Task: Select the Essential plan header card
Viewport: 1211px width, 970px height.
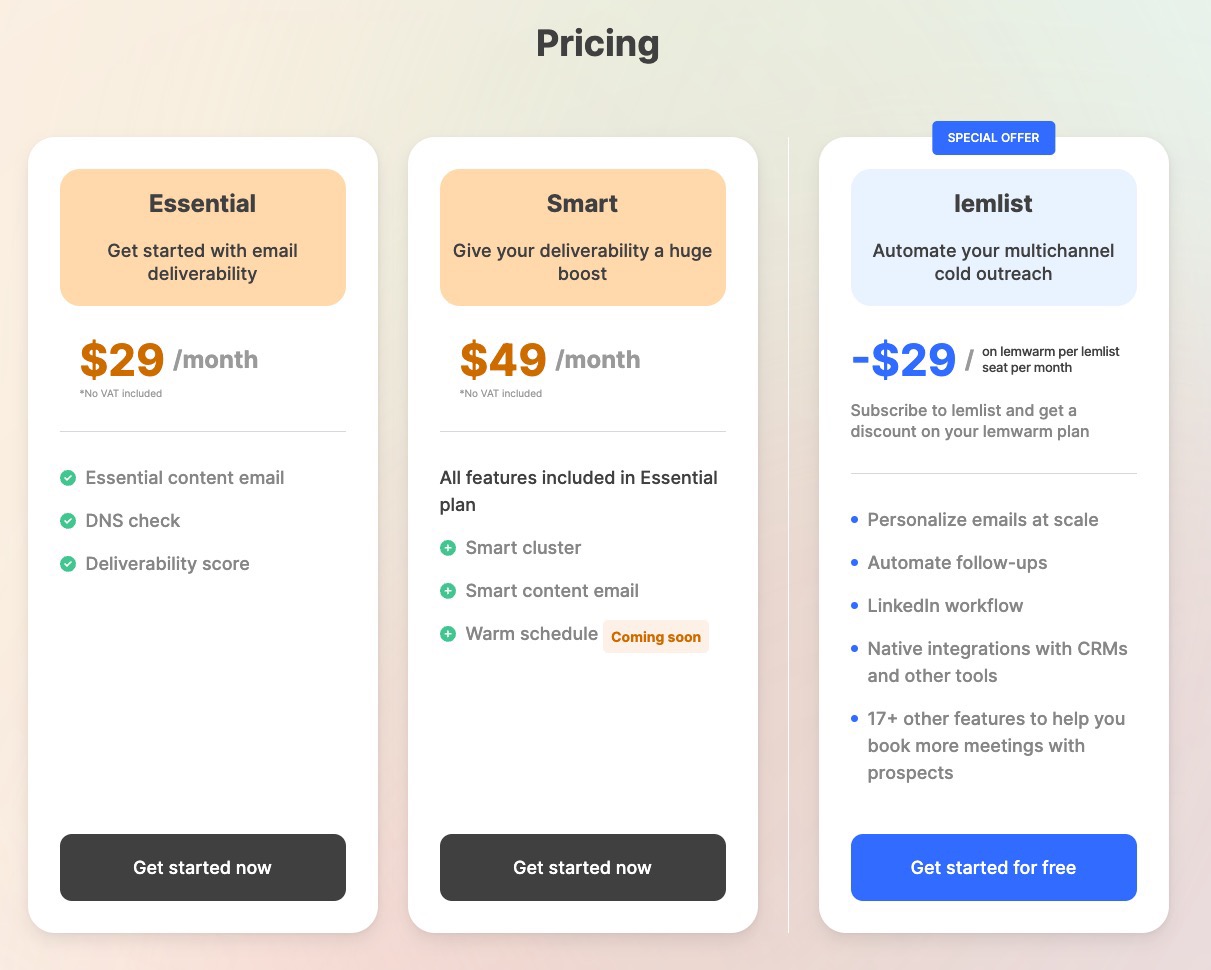Action: click(203, 237)
